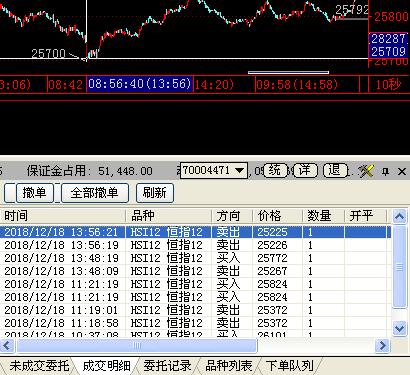Switch to the 品种列表 tab
Screen dimensions: 410x375
[229, 366]
